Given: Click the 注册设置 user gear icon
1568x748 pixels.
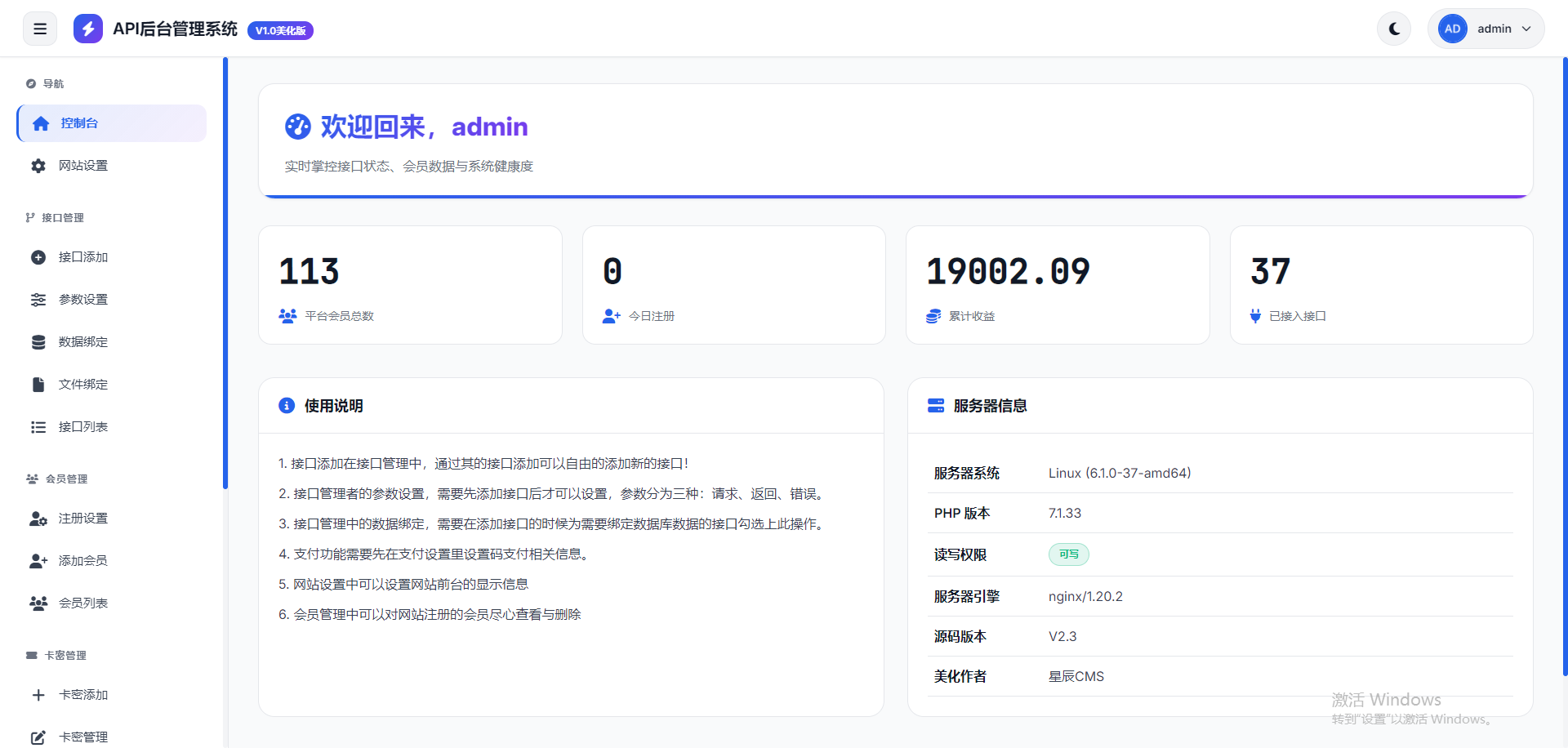Looking at the screenshot, I should pyautogui.click(x=38, y=519).
